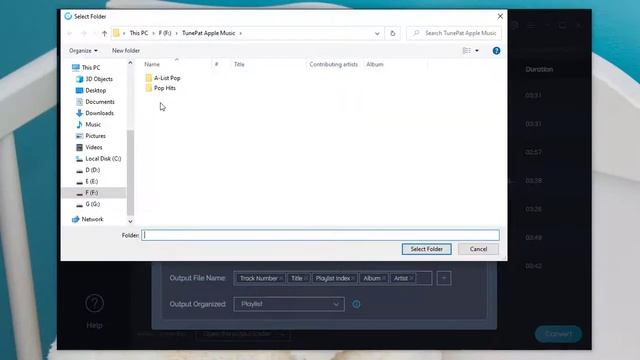Open Downloads in sidebar
This screenshot has height=360, width=640.
[95, 113]
